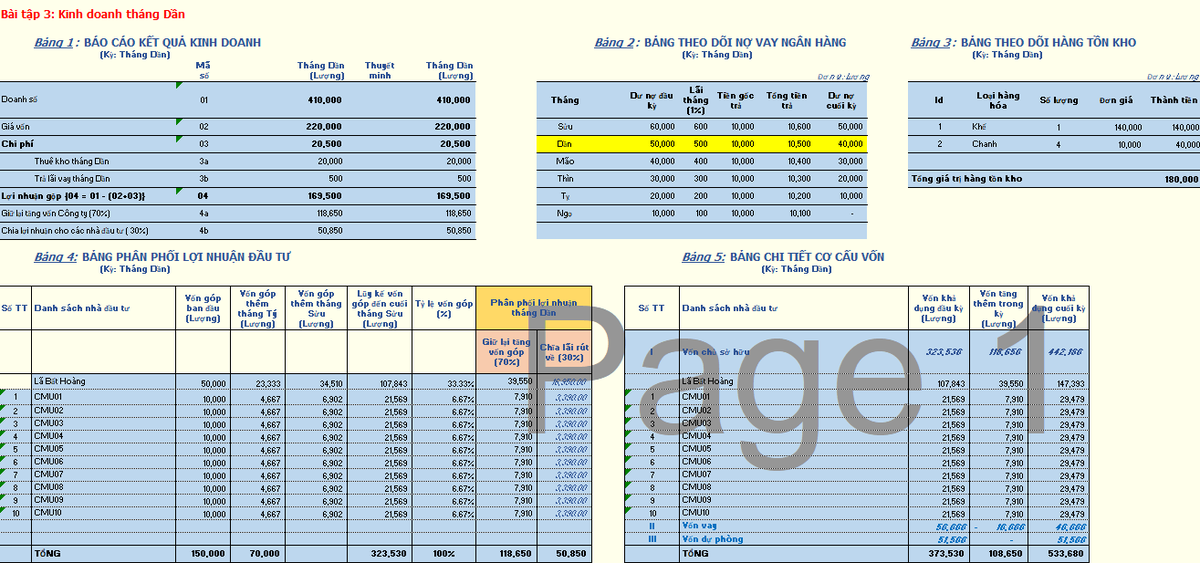Click the "Lợi nhuận gộp {04 = 01 - (02+03)}" cell
Screen dimensions: 1200x563
pos(73,196)
